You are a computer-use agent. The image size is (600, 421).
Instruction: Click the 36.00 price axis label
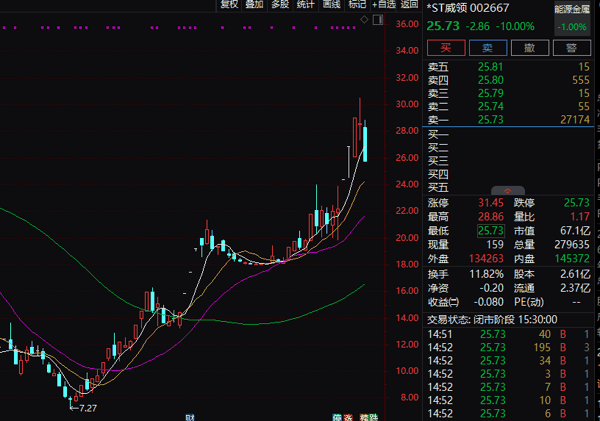click(x=407, y=24)
